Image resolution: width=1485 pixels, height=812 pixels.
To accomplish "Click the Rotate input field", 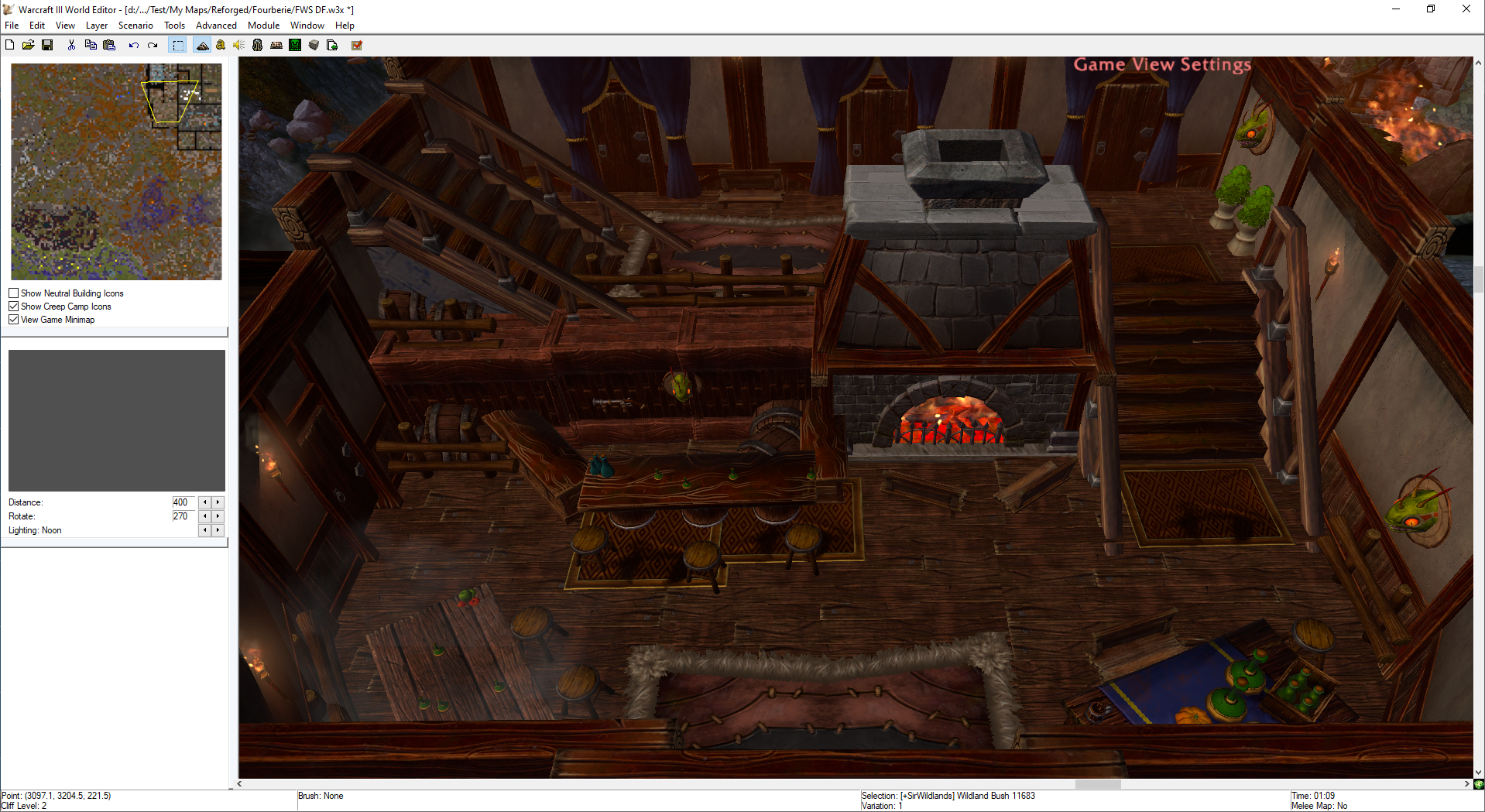I will tap(184, 516).
